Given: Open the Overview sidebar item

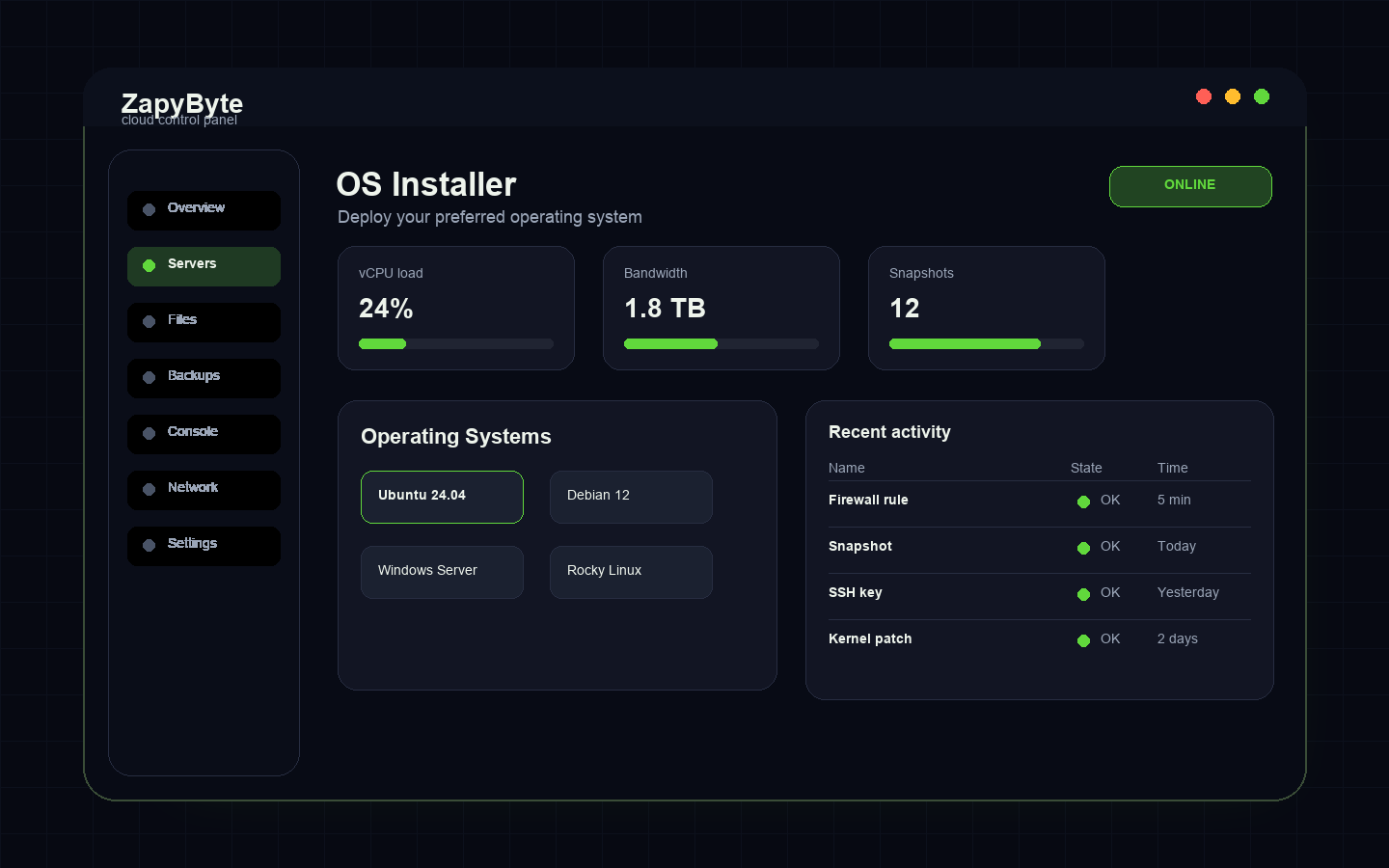Looking at the screenshot, I should (x=204, y=210).
